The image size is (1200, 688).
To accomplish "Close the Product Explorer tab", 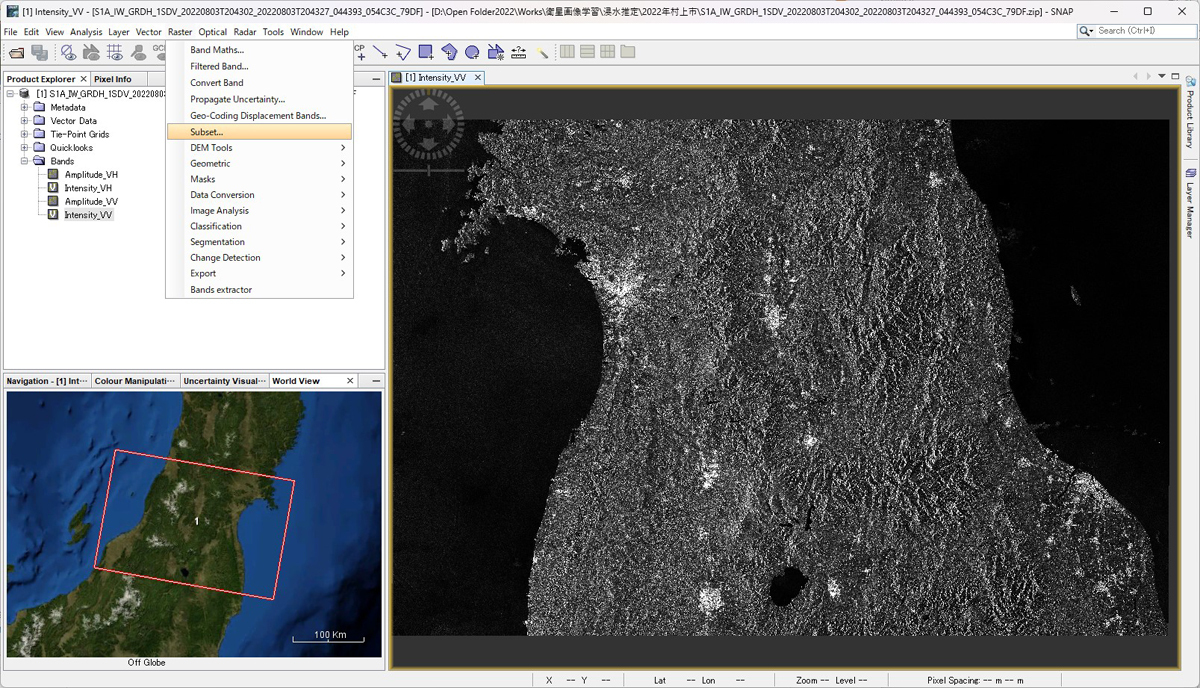I will coord(83,79).
